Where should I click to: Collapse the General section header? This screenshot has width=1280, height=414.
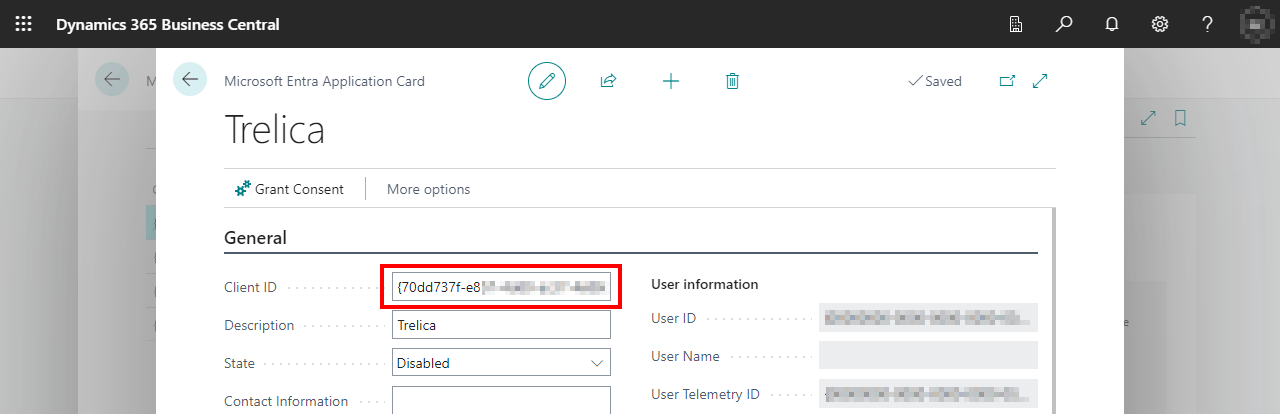[255, 238]
